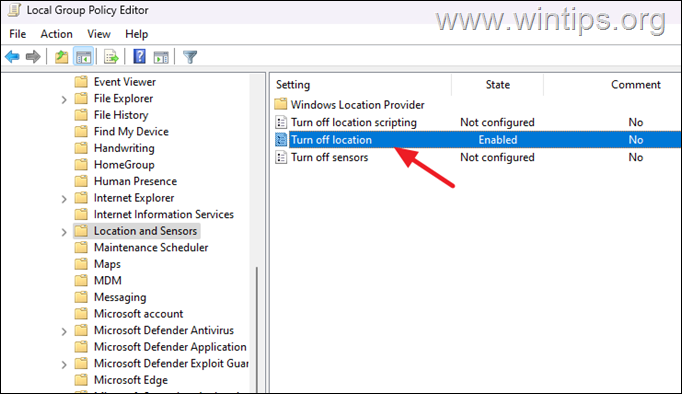Select Microsoft Defender Exploit Guard tree item
The width and height of the screenshot is (682, 394).
pyautogui.click(x=171, y=363)
